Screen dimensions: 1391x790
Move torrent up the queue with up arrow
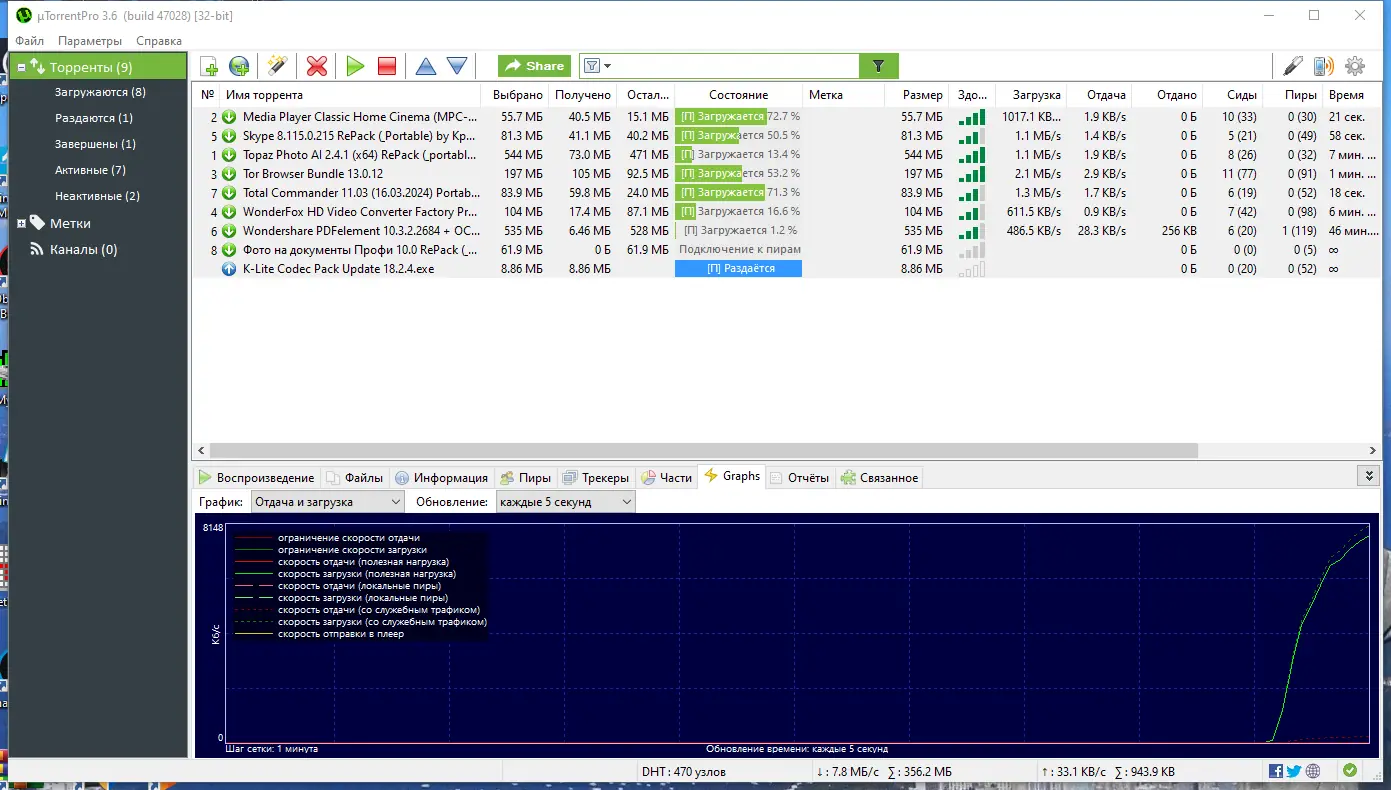(426, 66)
